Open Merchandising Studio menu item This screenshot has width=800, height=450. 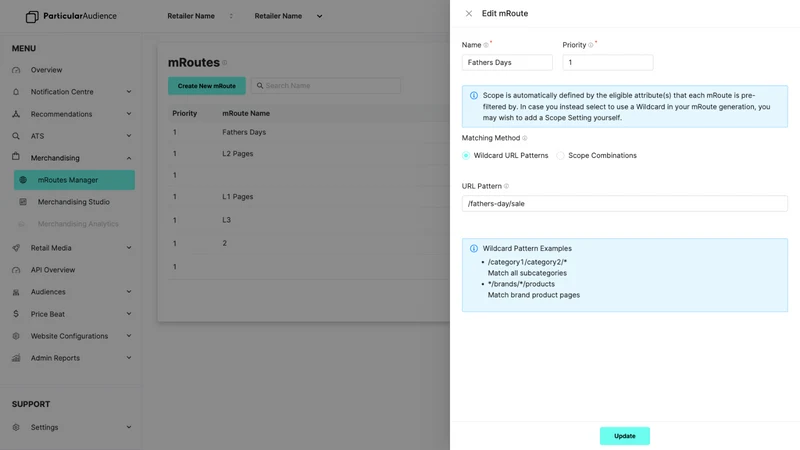(x=74, y=202)
